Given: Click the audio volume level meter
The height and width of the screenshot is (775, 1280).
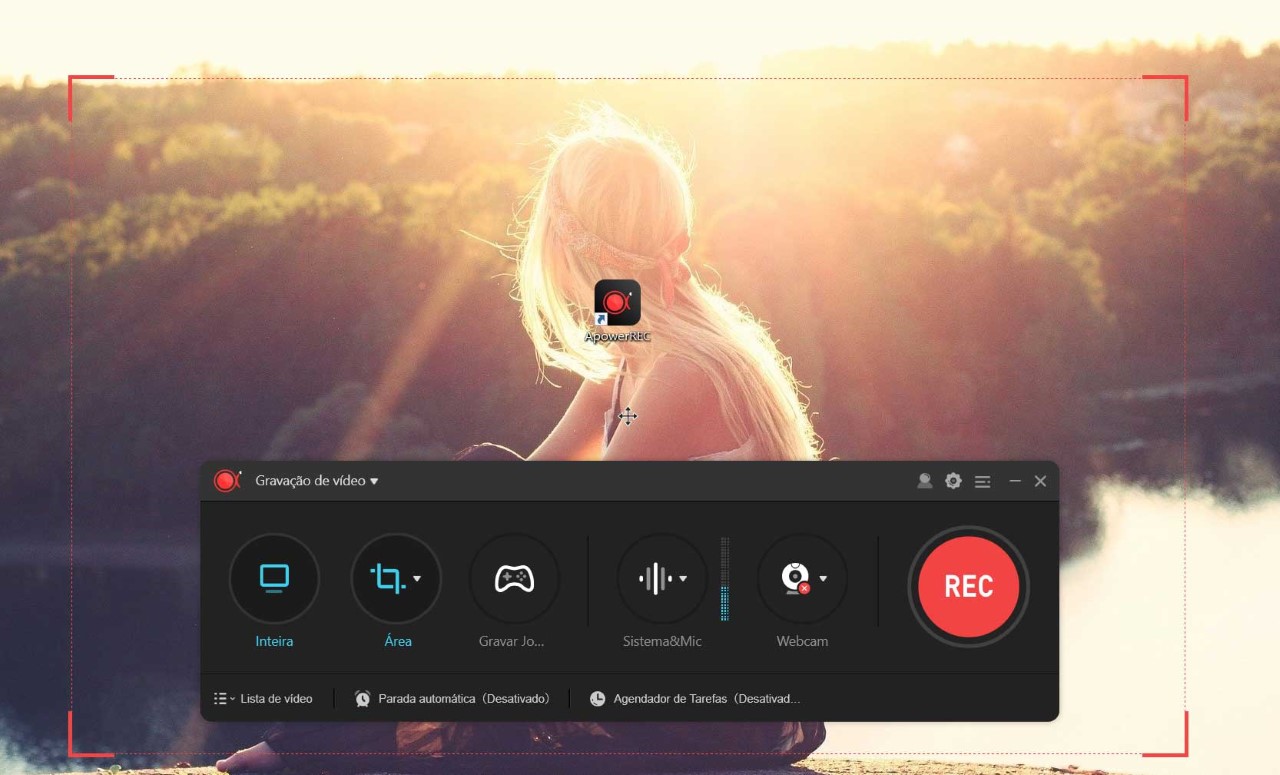Looking at the screenshot, I should tap(725, 579).
